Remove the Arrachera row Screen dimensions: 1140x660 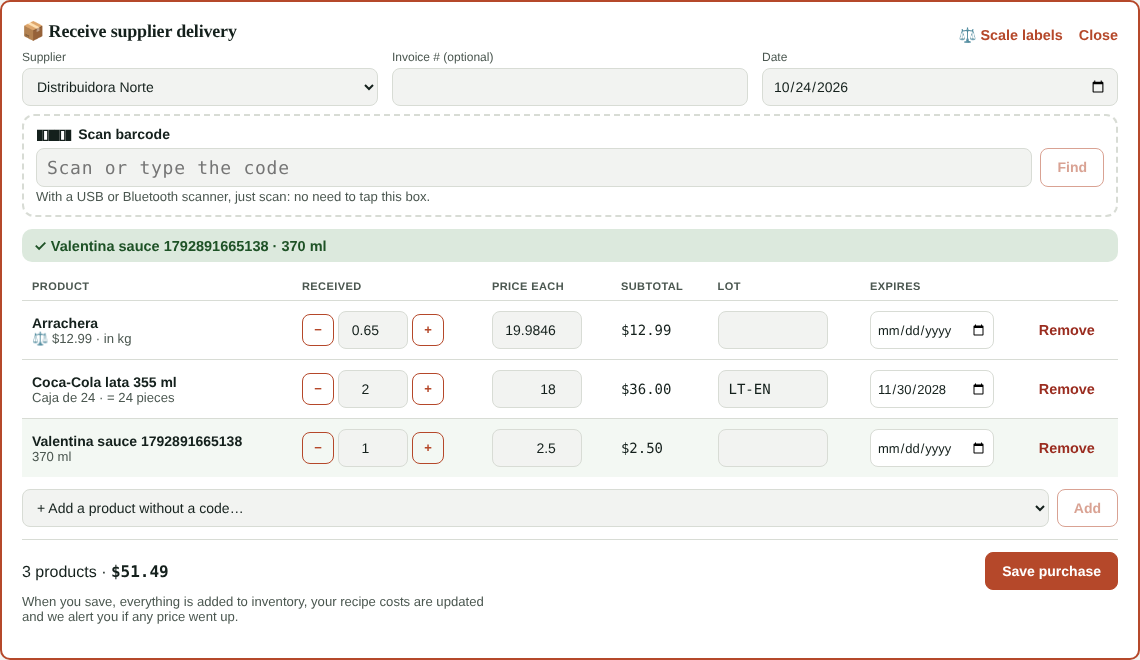click(1067, 330)
